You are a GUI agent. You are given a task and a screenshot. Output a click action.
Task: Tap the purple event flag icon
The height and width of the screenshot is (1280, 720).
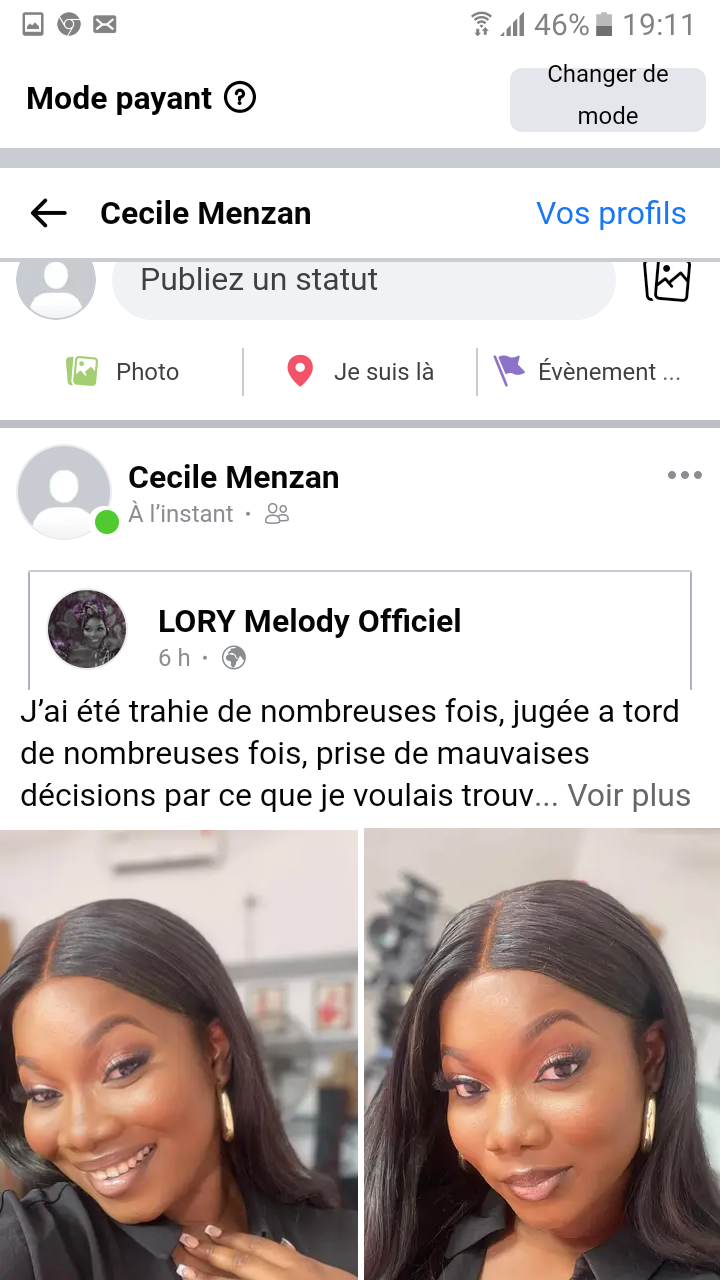(509, 371)
